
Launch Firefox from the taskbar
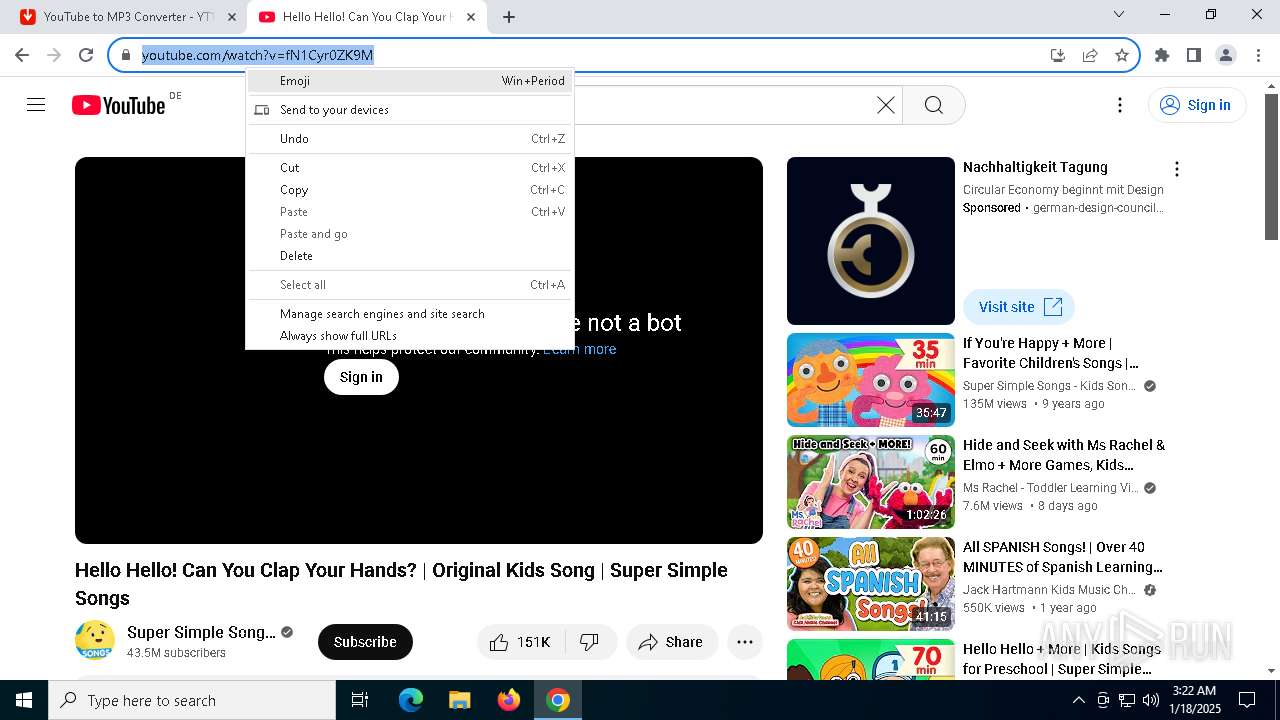[509, 700]
